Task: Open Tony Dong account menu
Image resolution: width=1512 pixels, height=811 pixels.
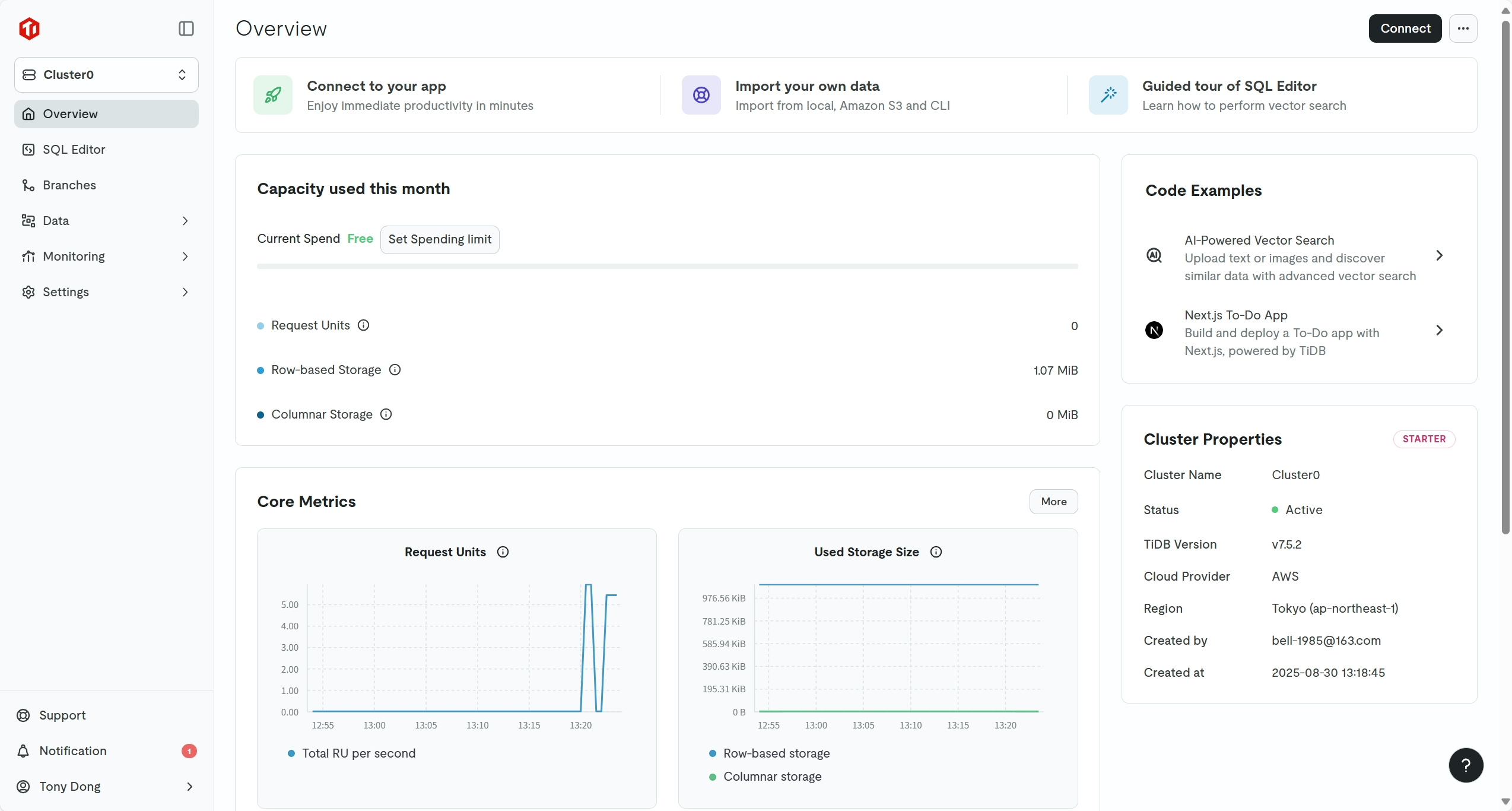Action: click(106, 787)
